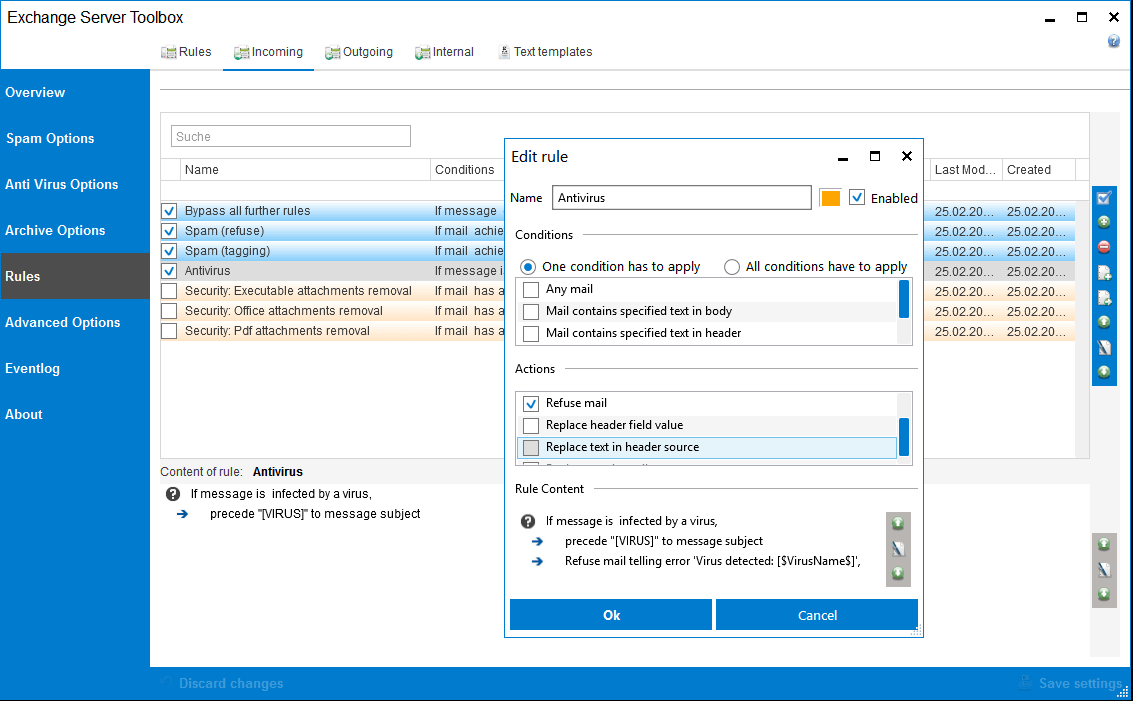Click the question mark icon in the main Content of rule
The width and height of the screenshot is (1133, 701).
pos(173,494)
